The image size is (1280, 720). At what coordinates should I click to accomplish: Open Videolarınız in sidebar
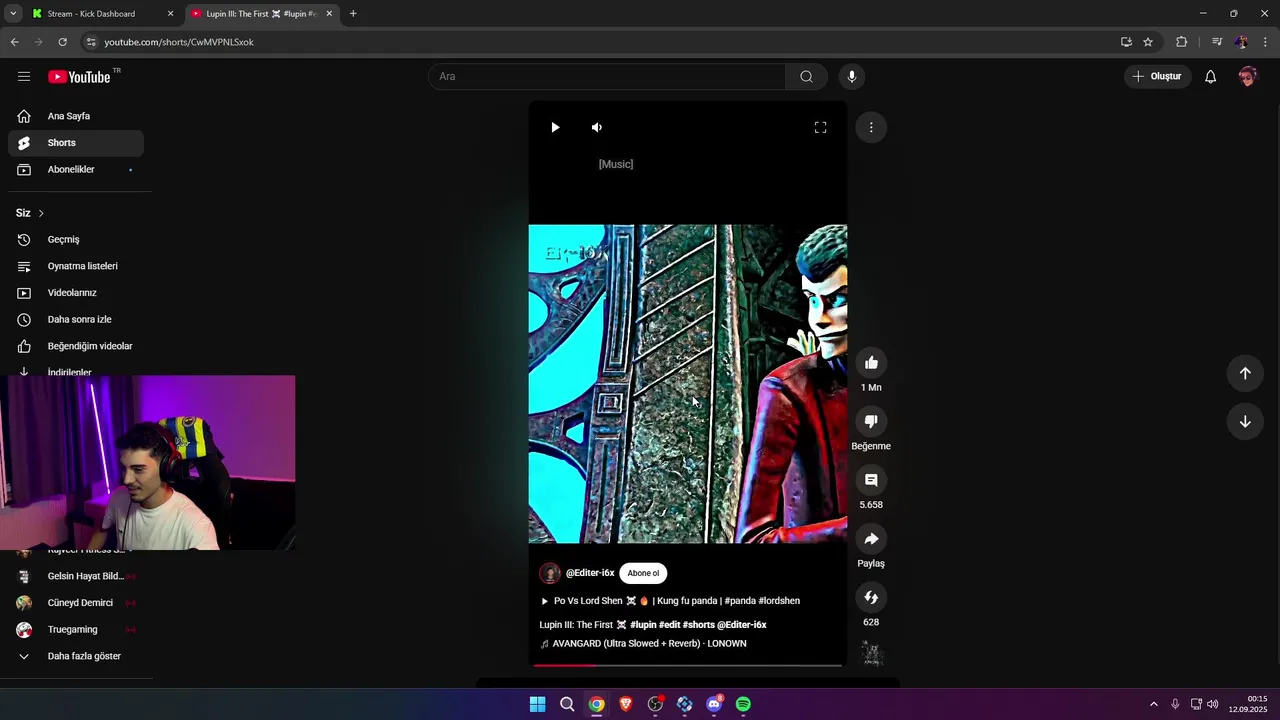(76, 293)
